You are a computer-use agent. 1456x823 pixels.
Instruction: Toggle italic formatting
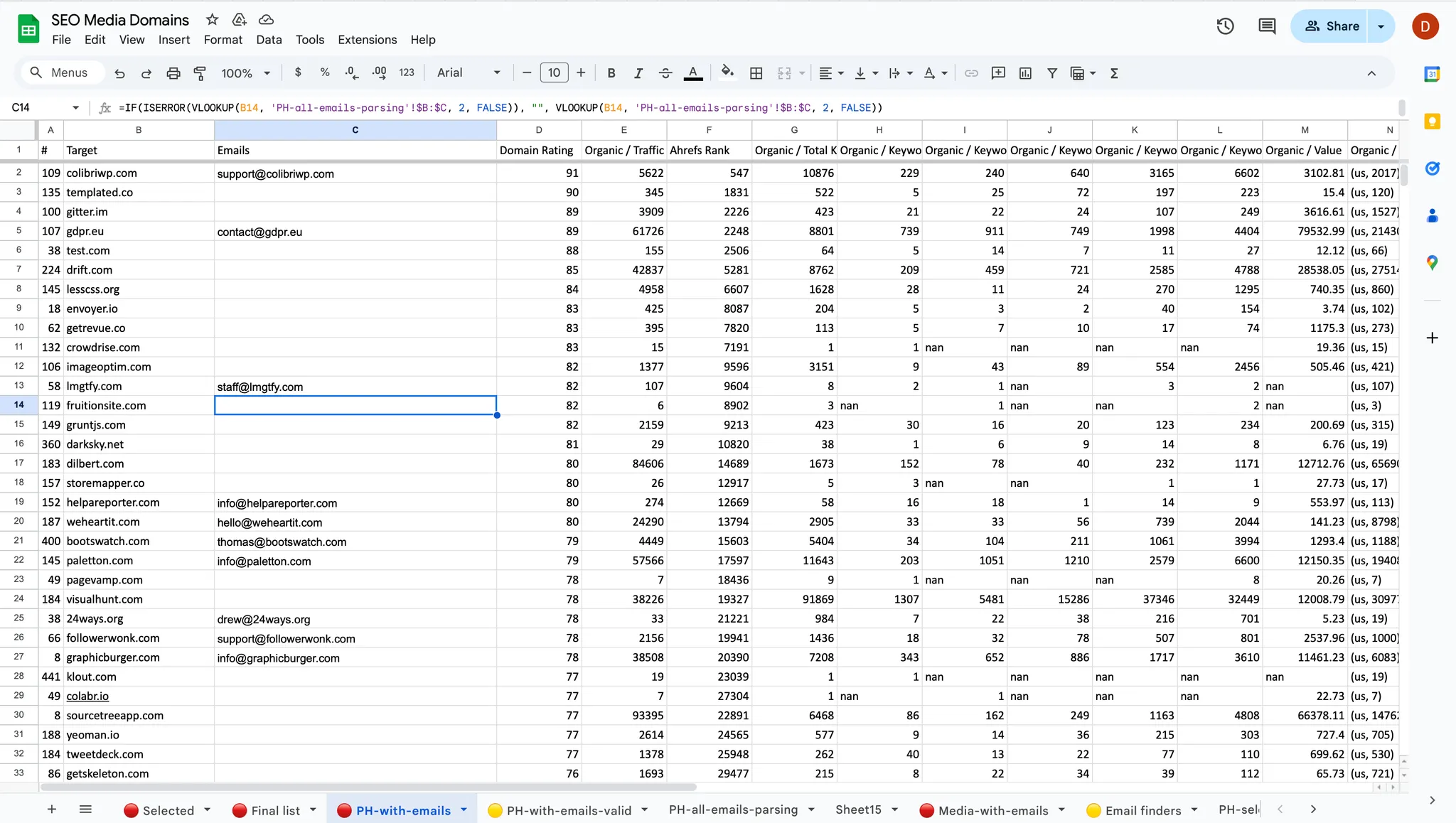pos(638,72)
